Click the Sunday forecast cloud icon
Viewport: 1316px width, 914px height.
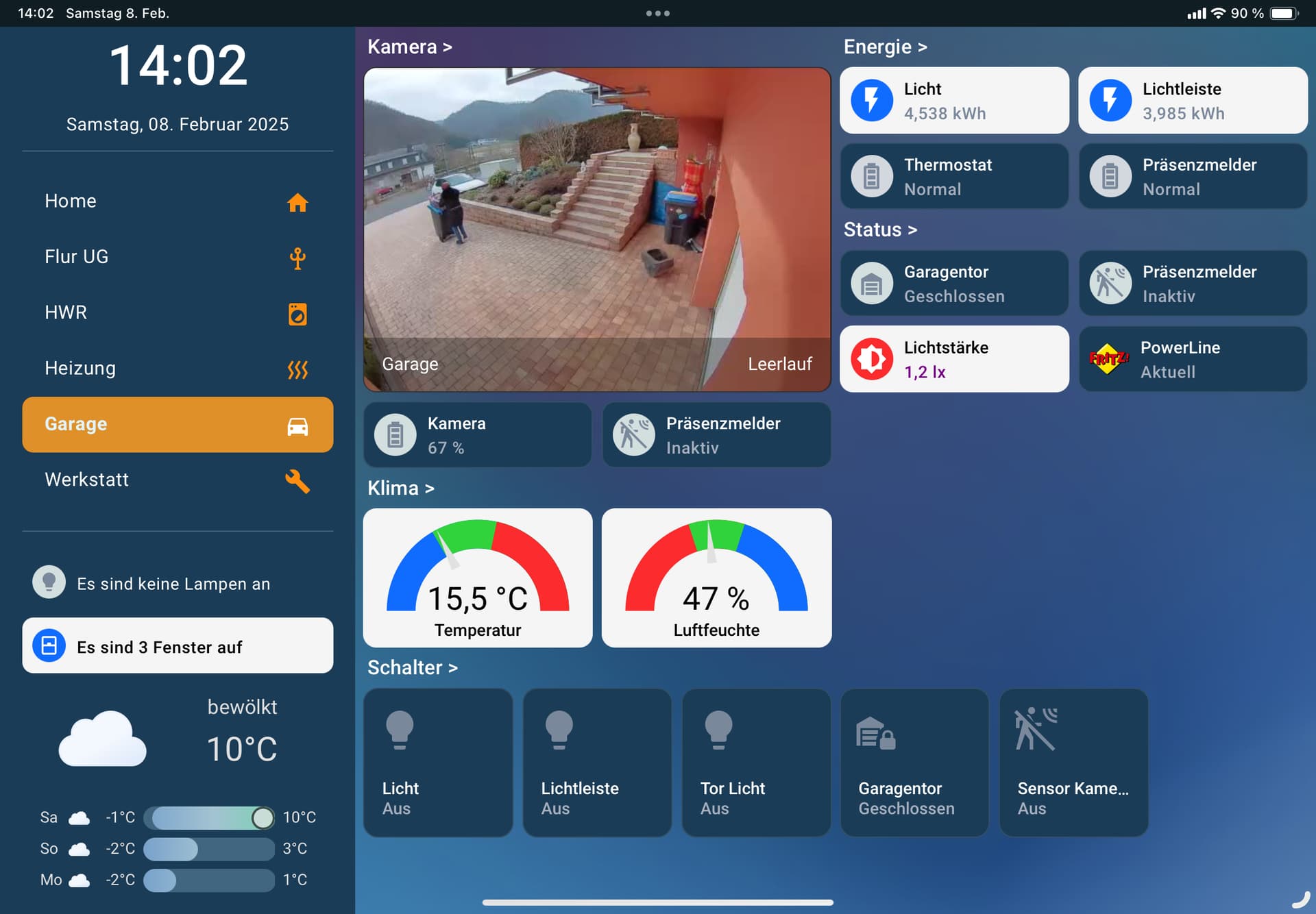[x=80, y=849]
